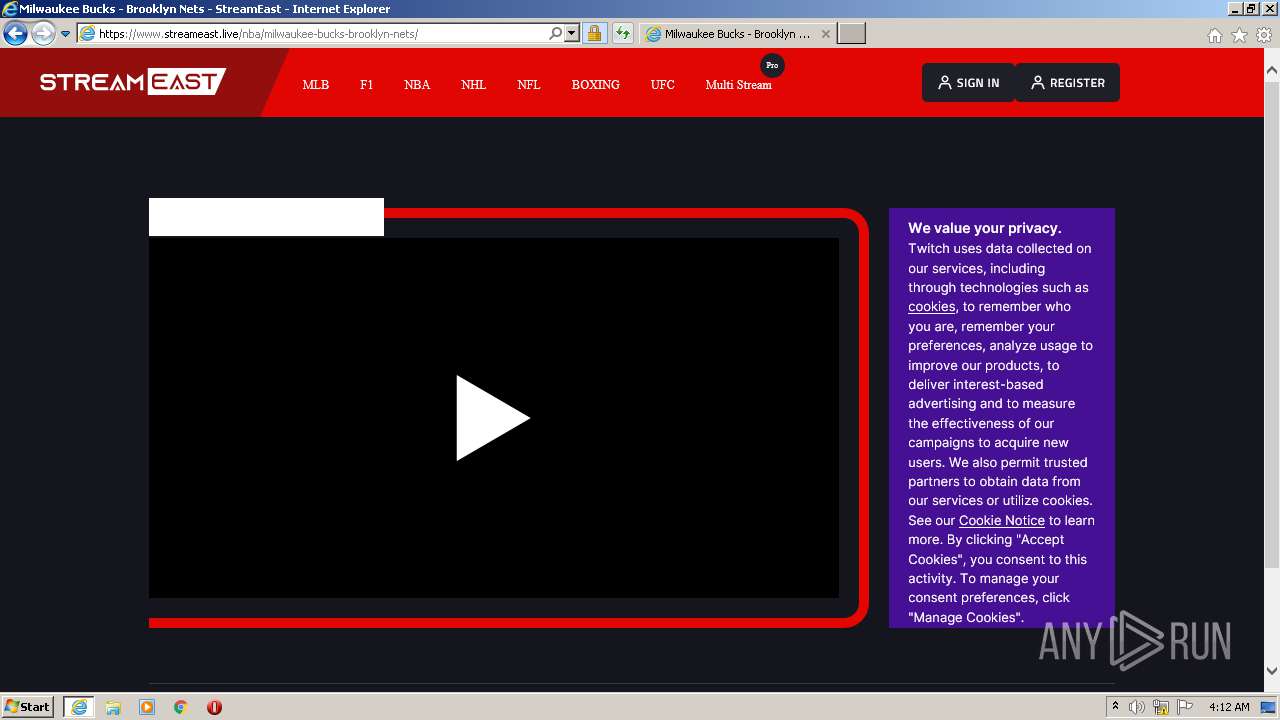Click the 4:12 AM system clock
Viewport: 1280px width, 720px height.
1229,707
